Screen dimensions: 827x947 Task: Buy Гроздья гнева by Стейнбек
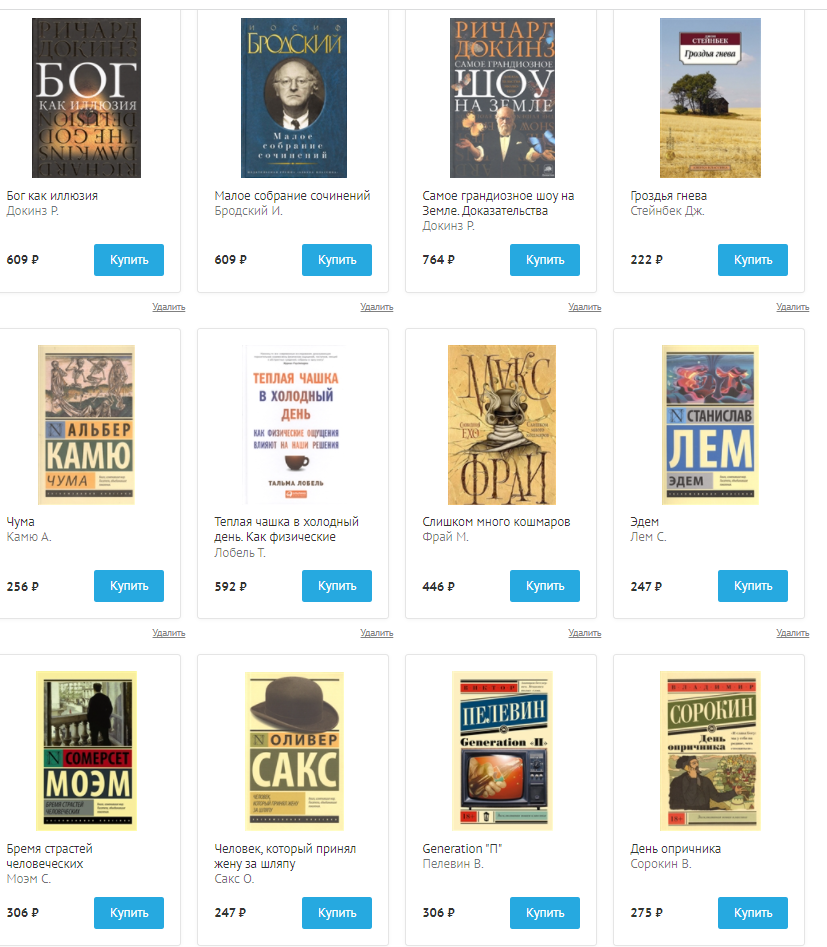[x=753, y=260]
